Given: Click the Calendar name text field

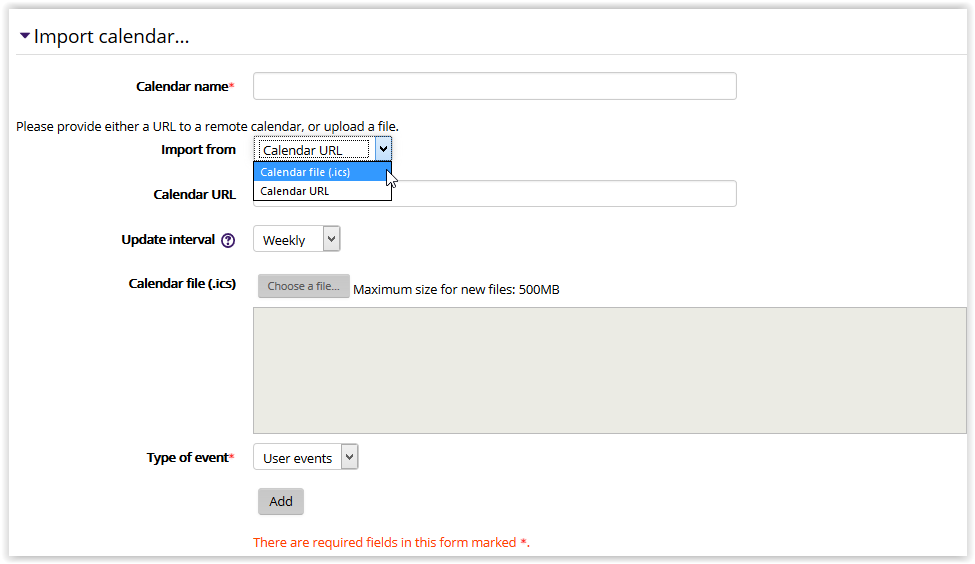Looking at the screenshot, I should tap(494, 86).
